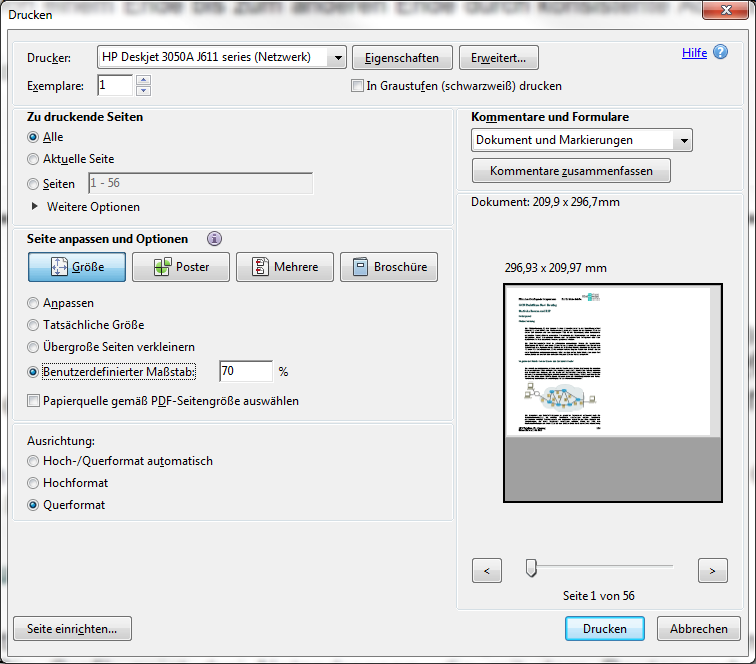Viewport: 756px width, 664px height.
Task: Click the blue Hilfe question mark icon
Action: [x=720, y=53]
